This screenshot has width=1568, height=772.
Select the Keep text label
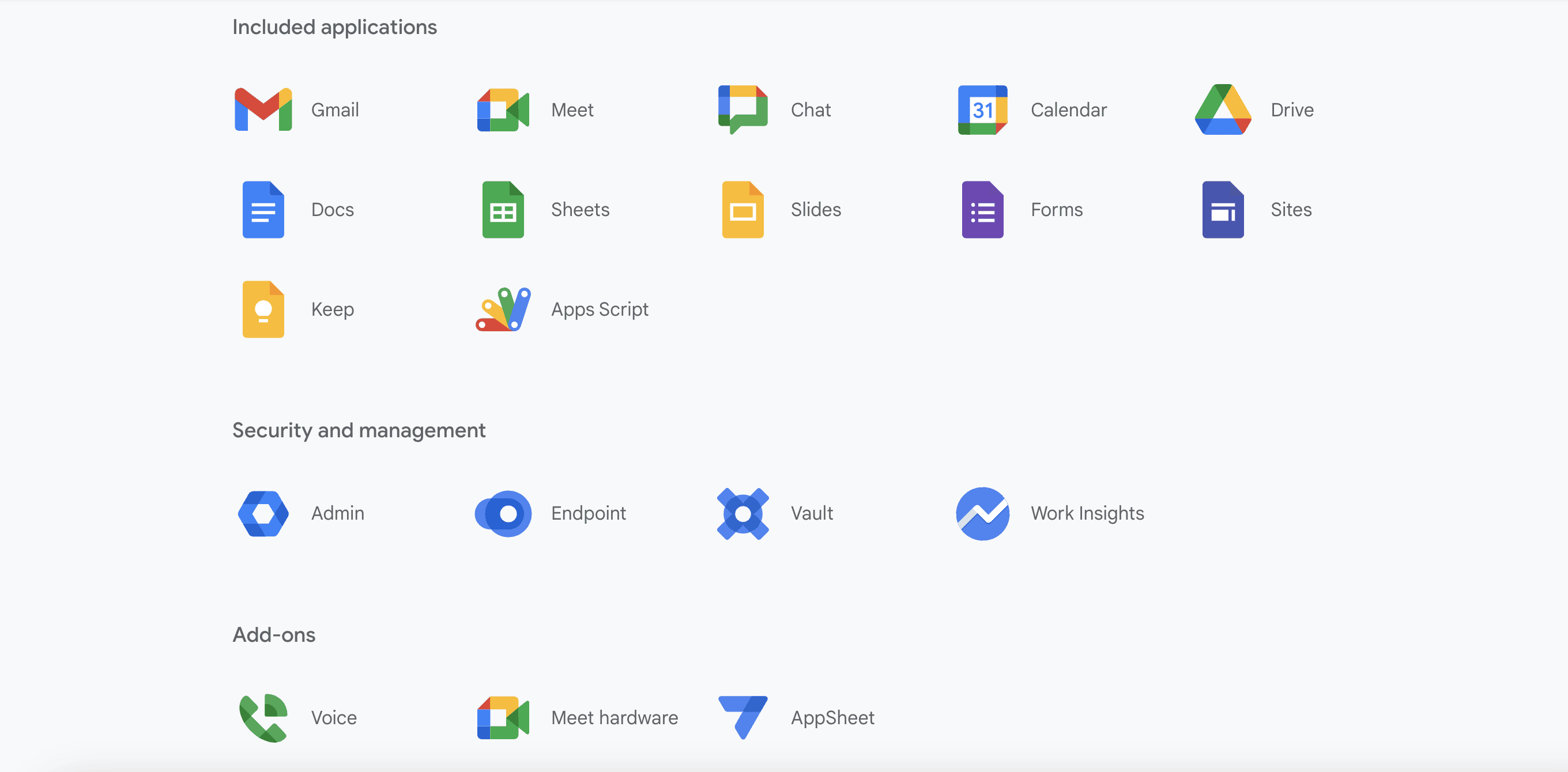(x=333, y=309)
